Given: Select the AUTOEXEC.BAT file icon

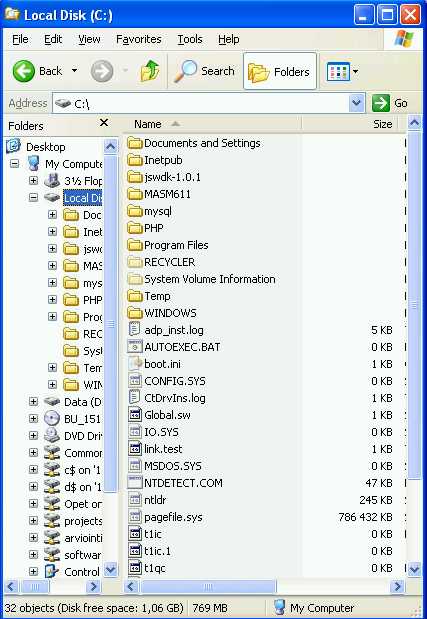Looking at the screenshot, I should [135, 347].
